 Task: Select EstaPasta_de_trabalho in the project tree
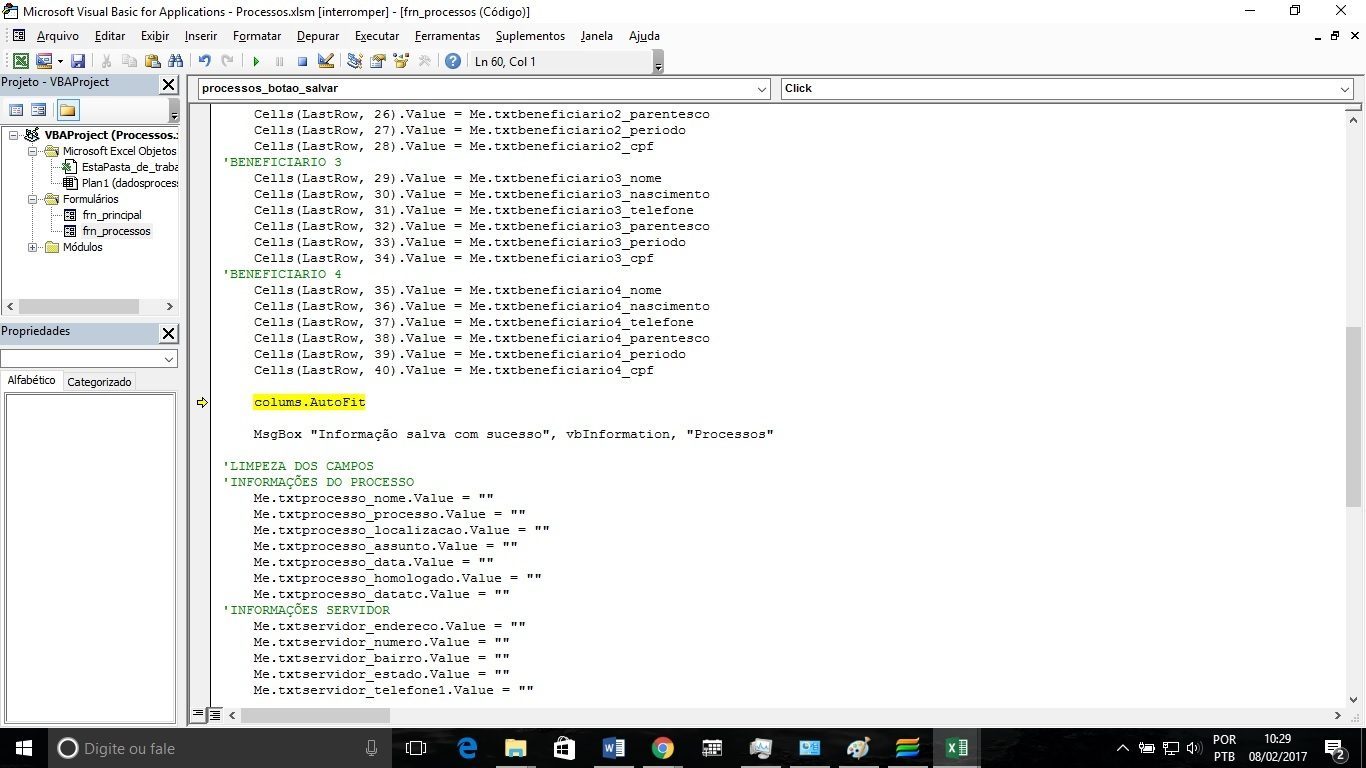(x=130, y=167)
